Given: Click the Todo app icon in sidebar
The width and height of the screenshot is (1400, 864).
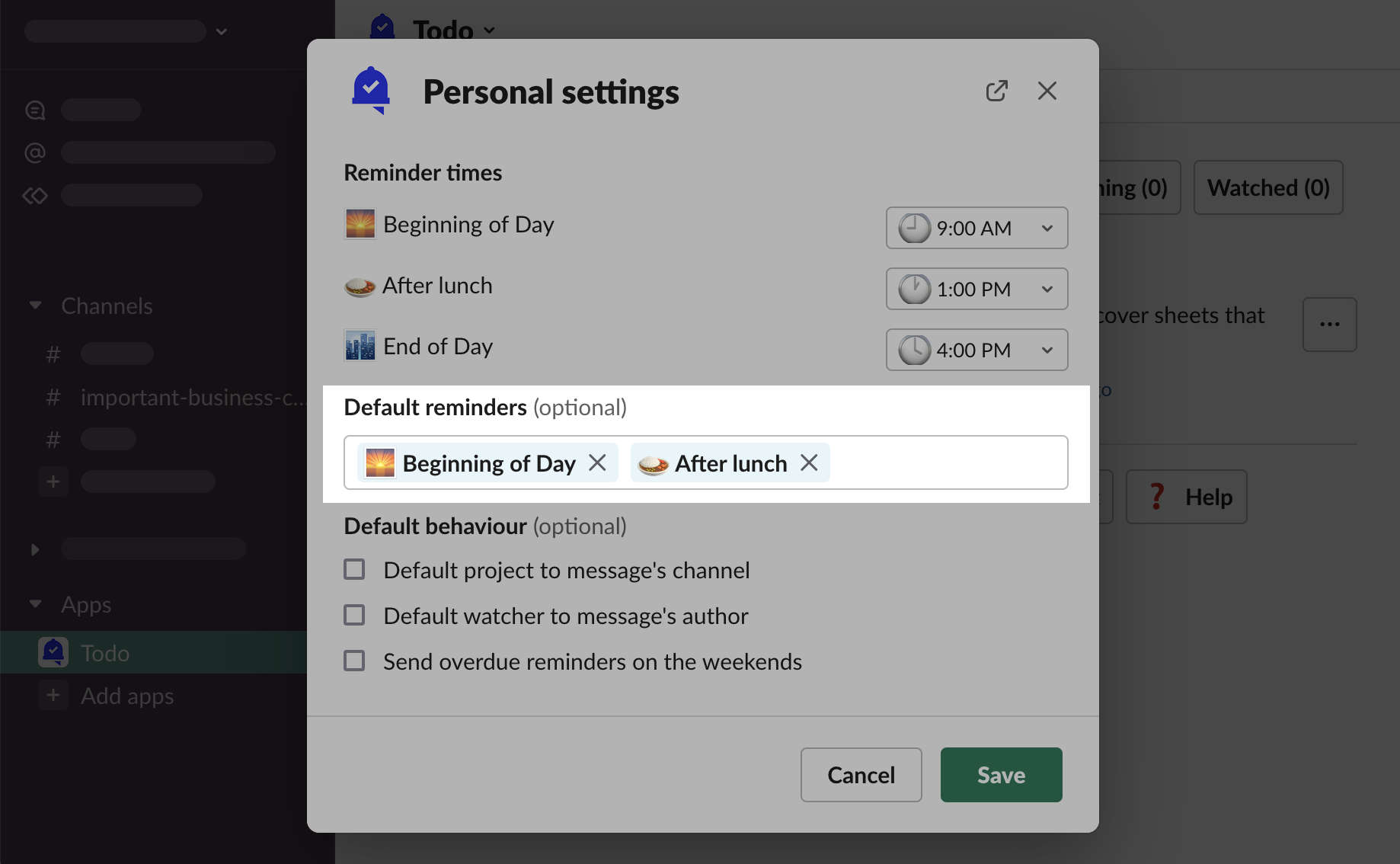Looking at the screenshot, I should click(x=53, y=652).
